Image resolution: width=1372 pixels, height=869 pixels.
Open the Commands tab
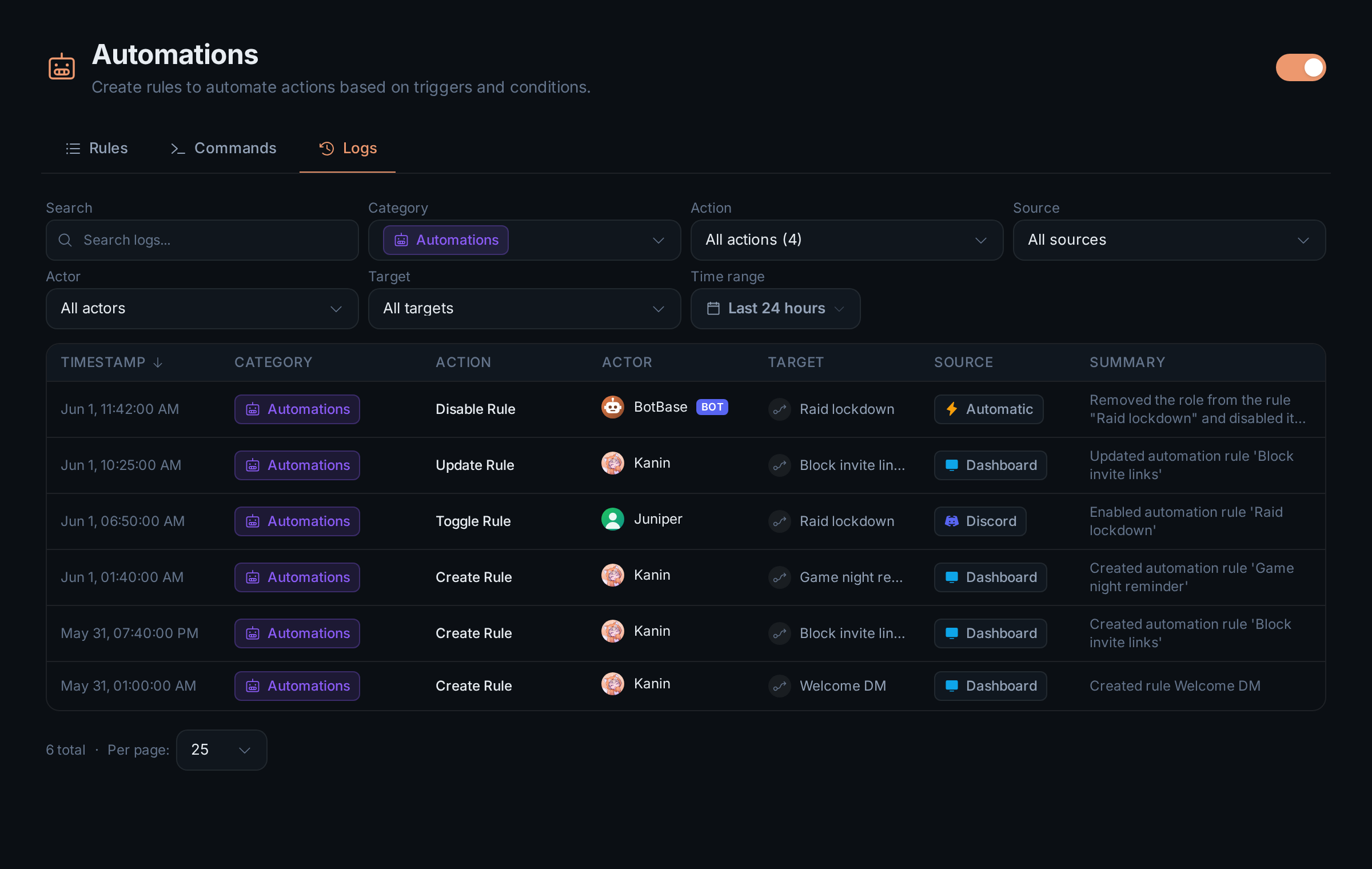[224, 149]
